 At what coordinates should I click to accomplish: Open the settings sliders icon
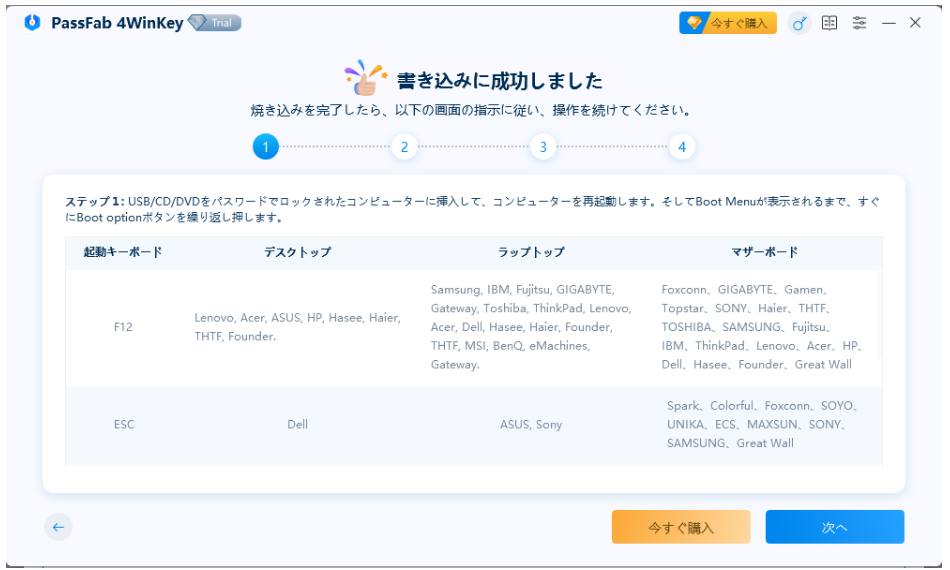coord(859,23)
